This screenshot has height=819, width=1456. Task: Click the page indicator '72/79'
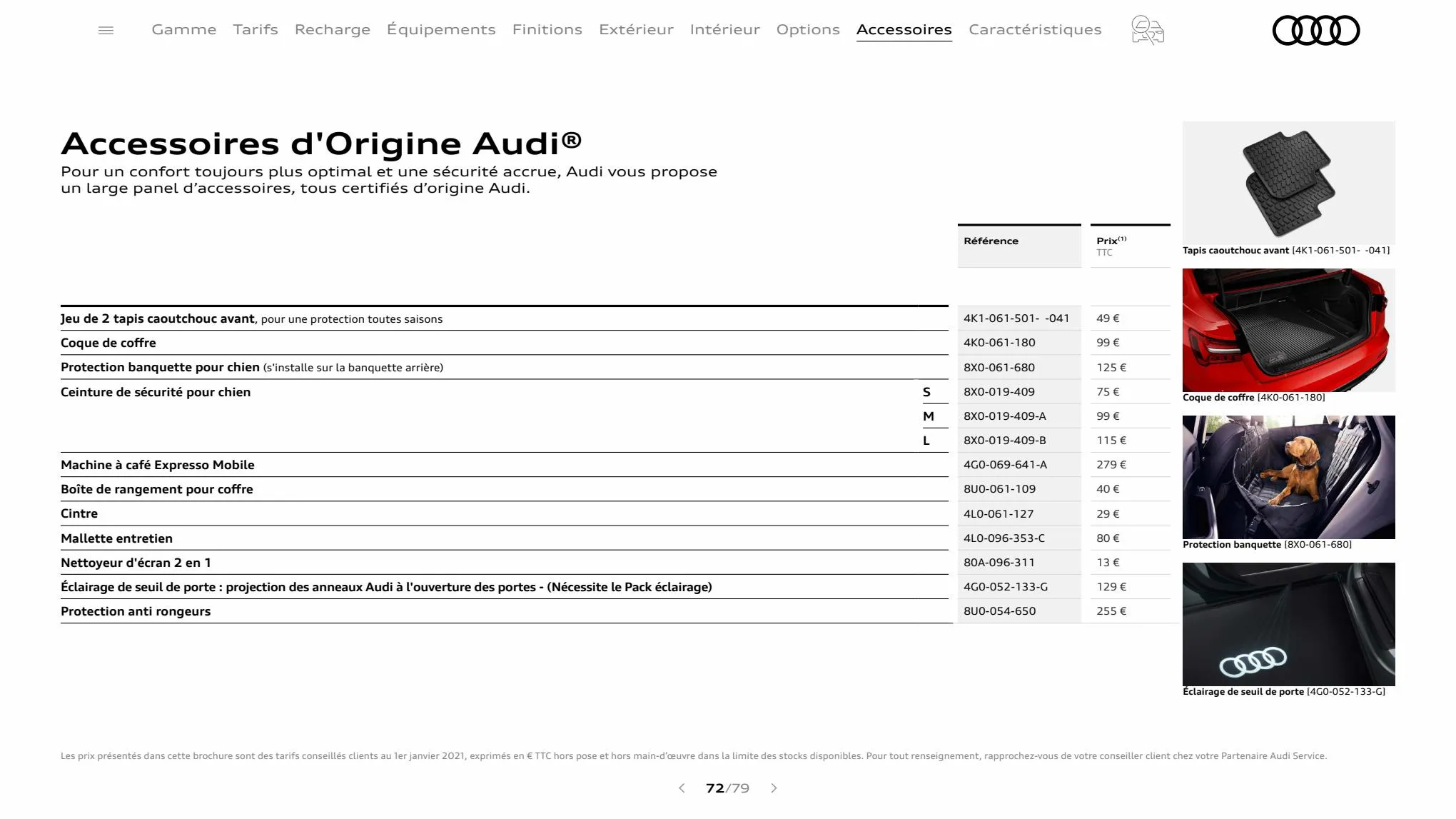click(x=727, y=788)
